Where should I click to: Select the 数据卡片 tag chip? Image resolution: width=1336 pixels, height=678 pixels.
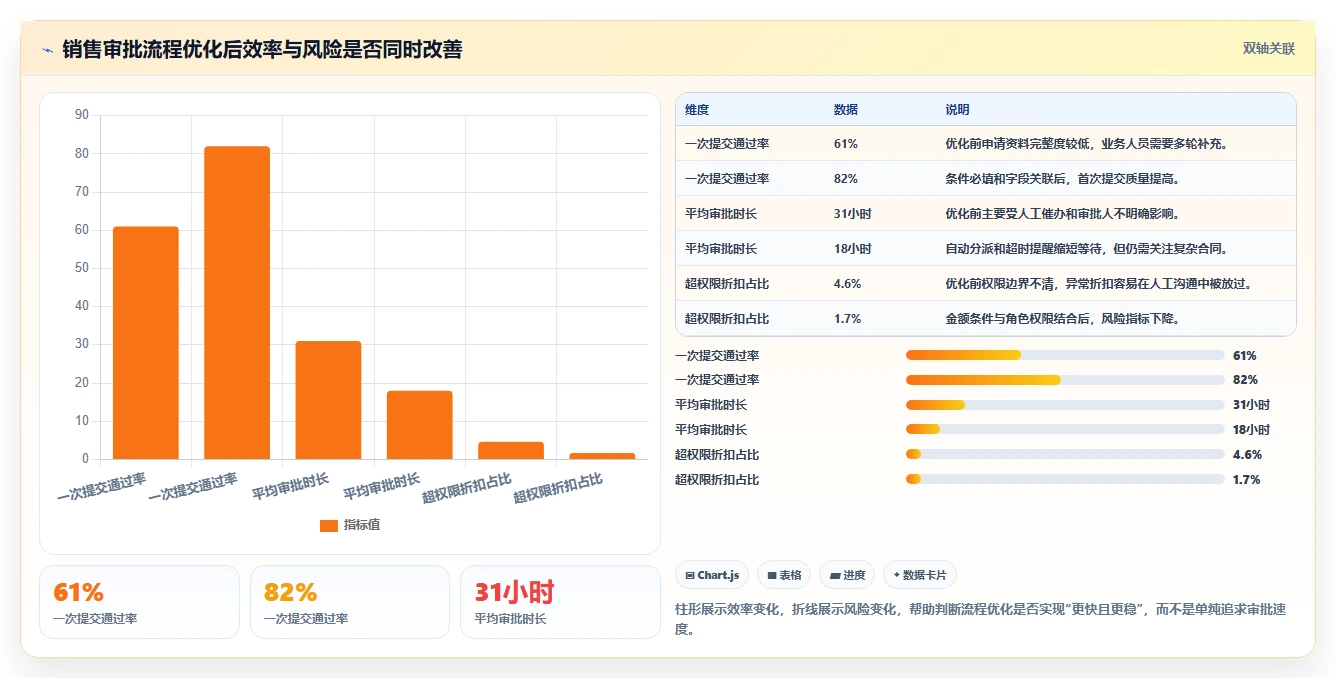920,575
